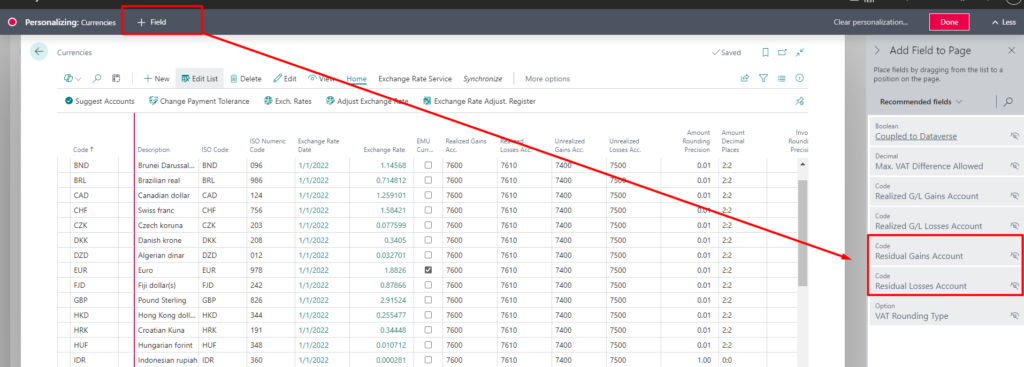Open More options menu
The height and width of the screenshot is (367, 1024).
click(x=547, y=78)
